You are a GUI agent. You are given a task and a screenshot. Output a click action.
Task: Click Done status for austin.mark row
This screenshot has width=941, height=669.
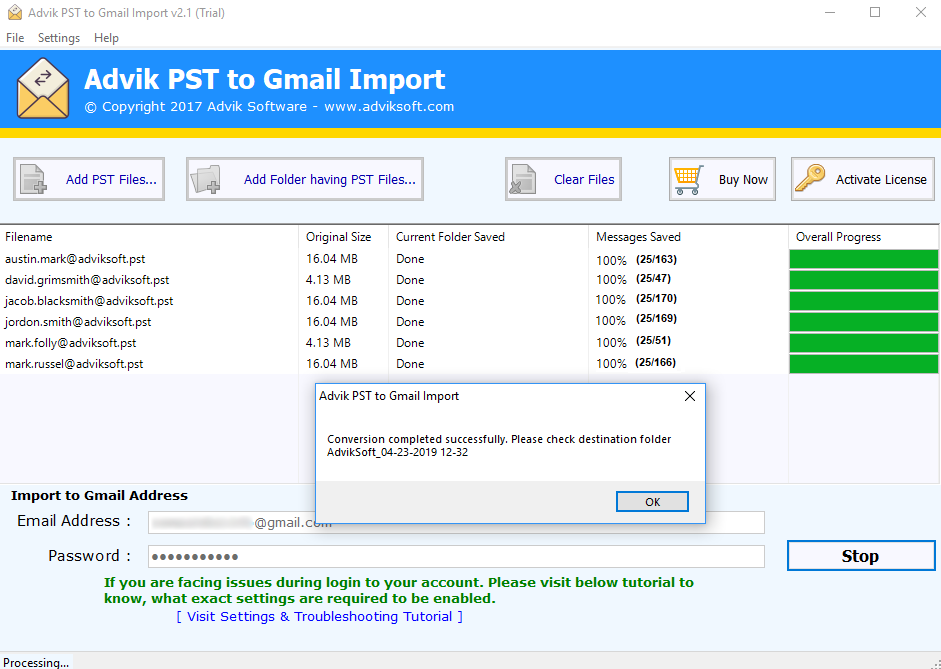(410, 259)
